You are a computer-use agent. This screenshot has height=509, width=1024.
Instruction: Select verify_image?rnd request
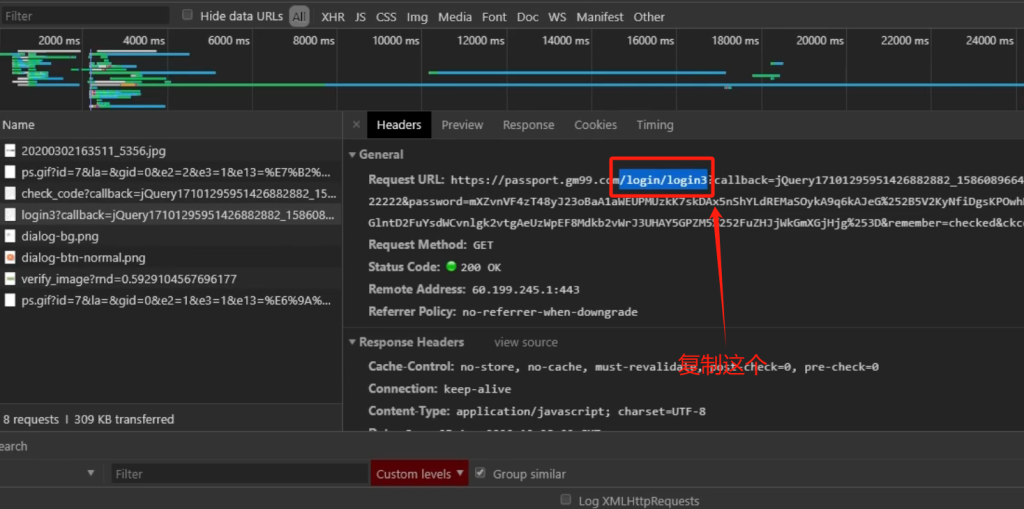(x=171, y=279)
